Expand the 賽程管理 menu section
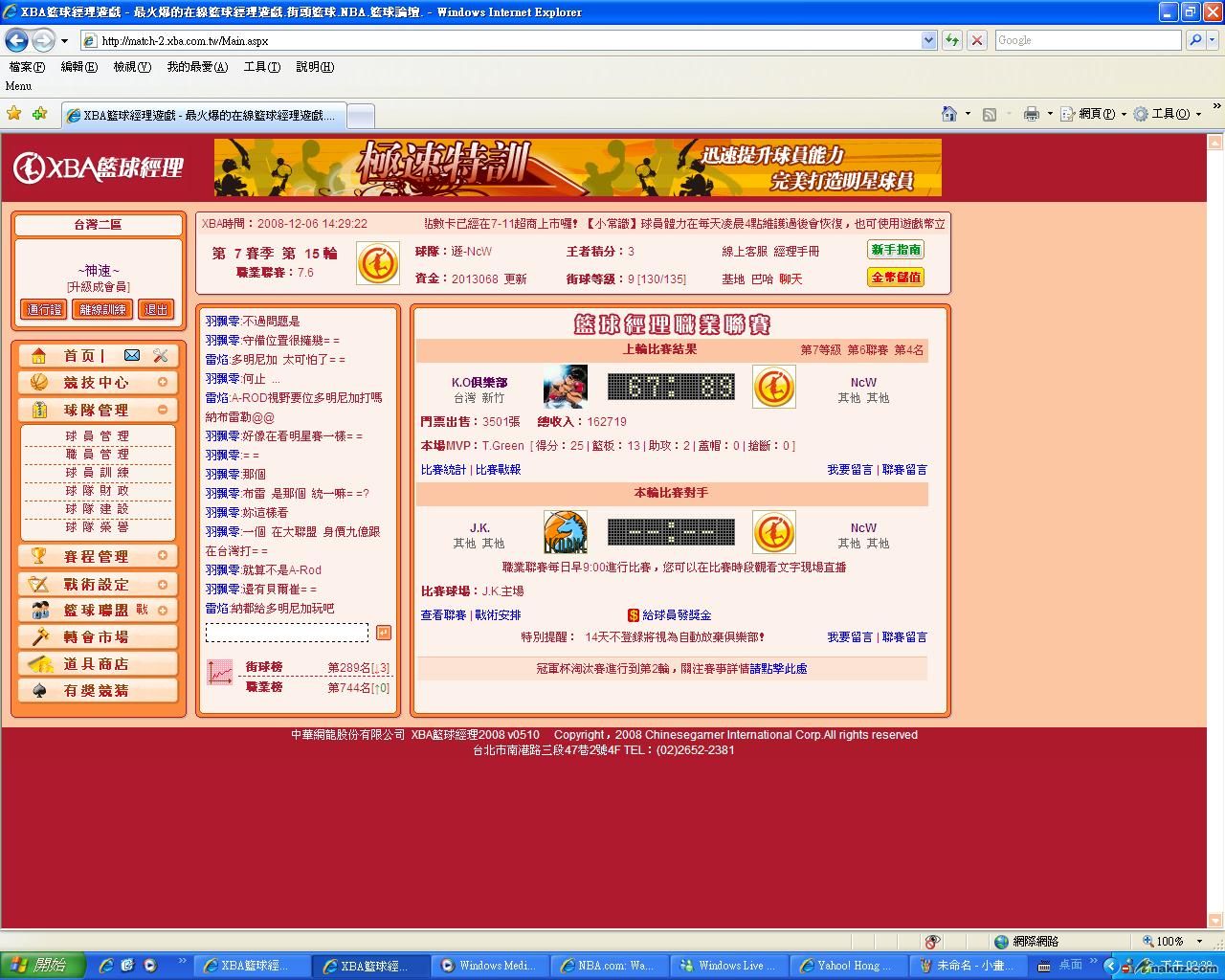The image size is (1225, 980). pos(163,555)
